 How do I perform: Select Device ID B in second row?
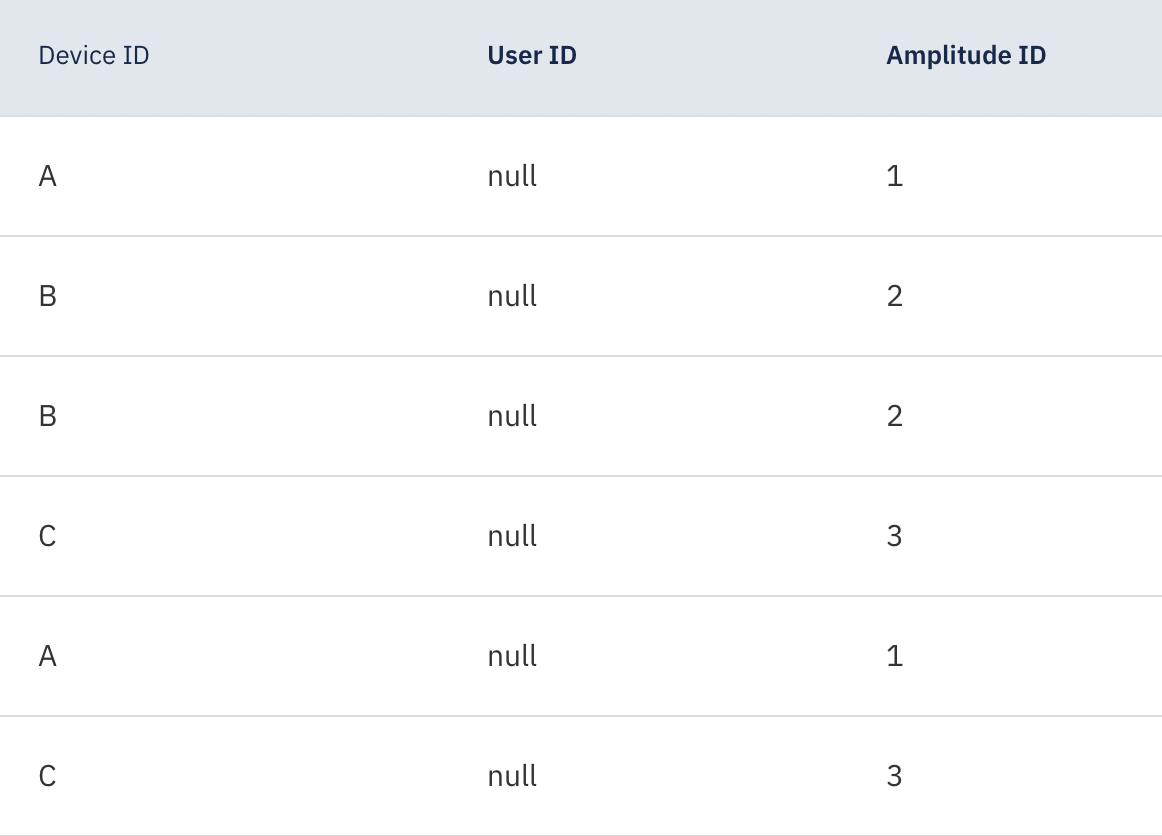coord(48,297)
